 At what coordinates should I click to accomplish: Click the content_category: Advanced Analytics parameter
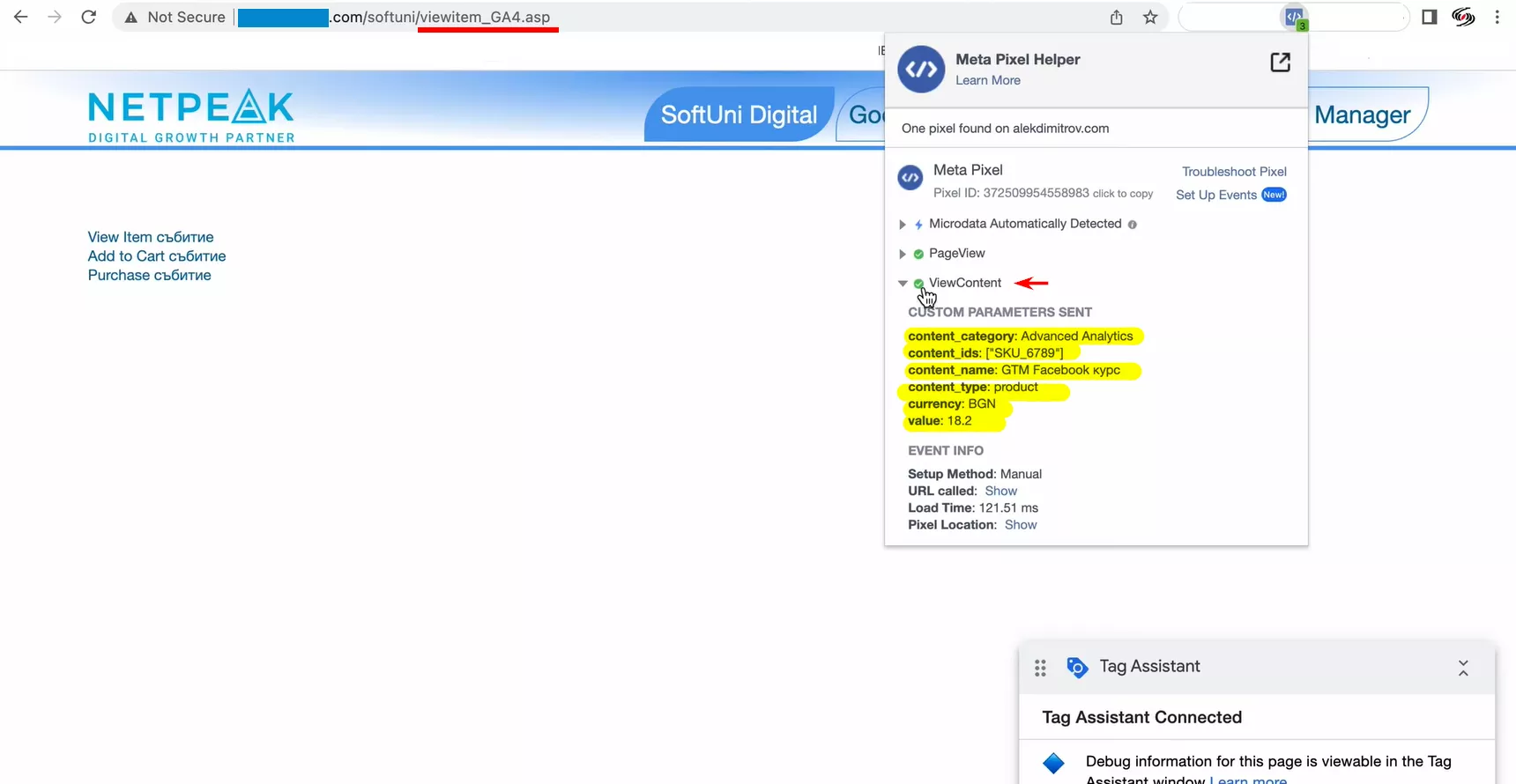pos(1021,336)
